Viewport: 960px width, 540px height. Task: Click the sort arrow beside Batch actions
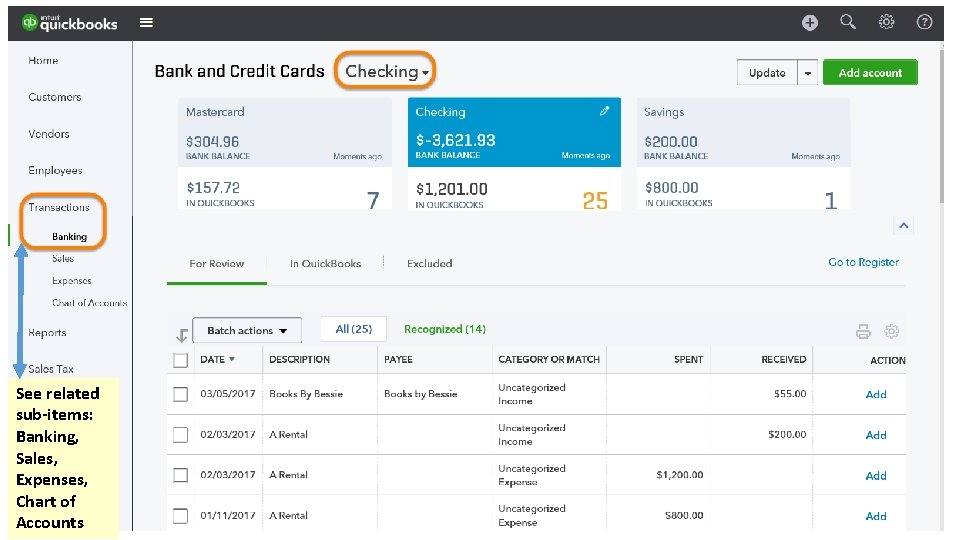click(x=182, y=335)
